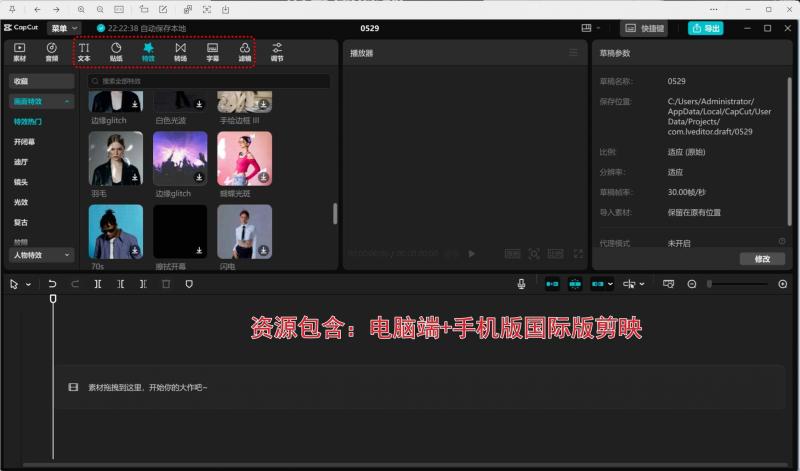Click the 滤镜 filters icon

(x=245, y=48)
